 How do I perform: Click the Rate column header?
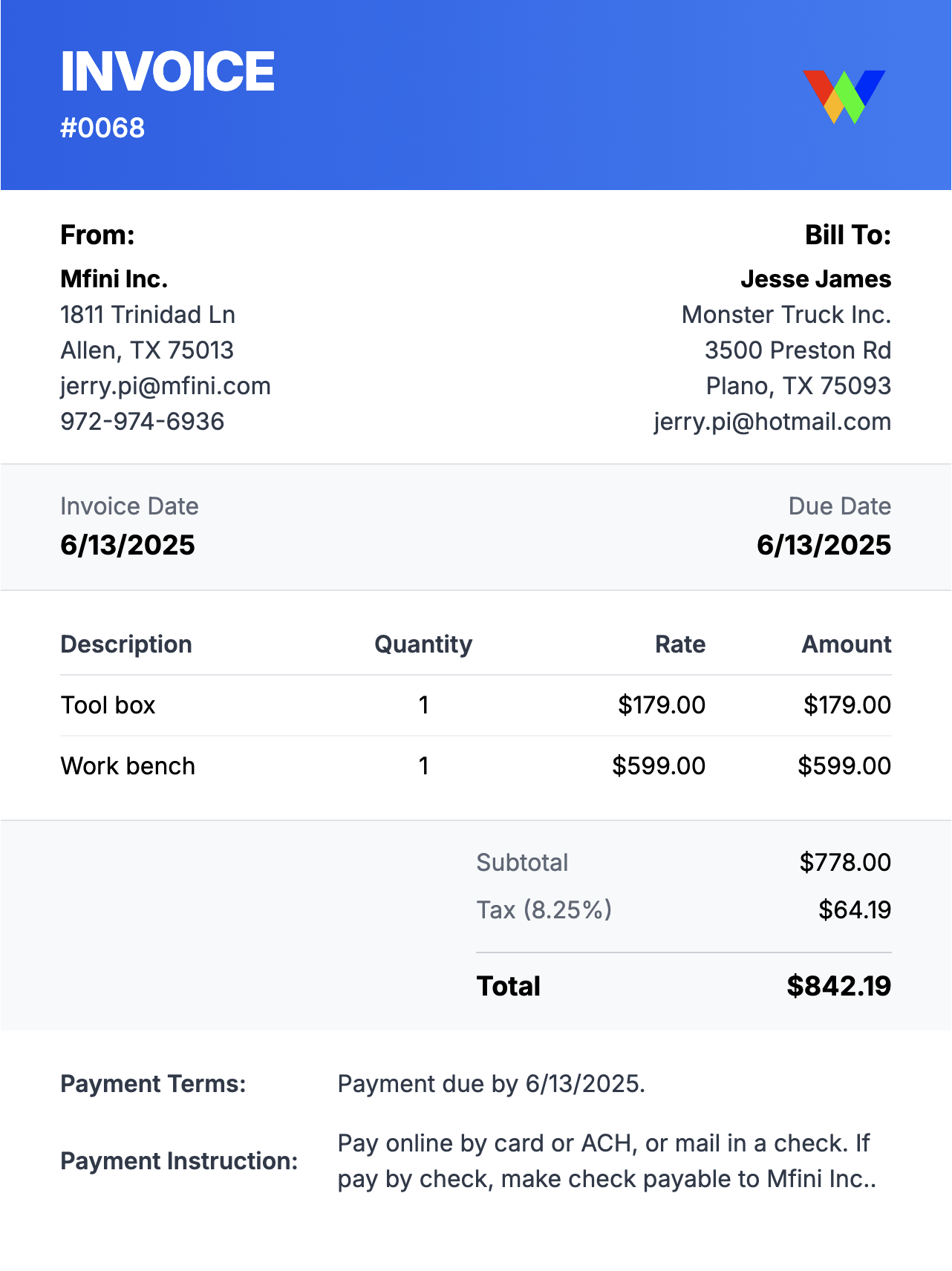(680, 644)
